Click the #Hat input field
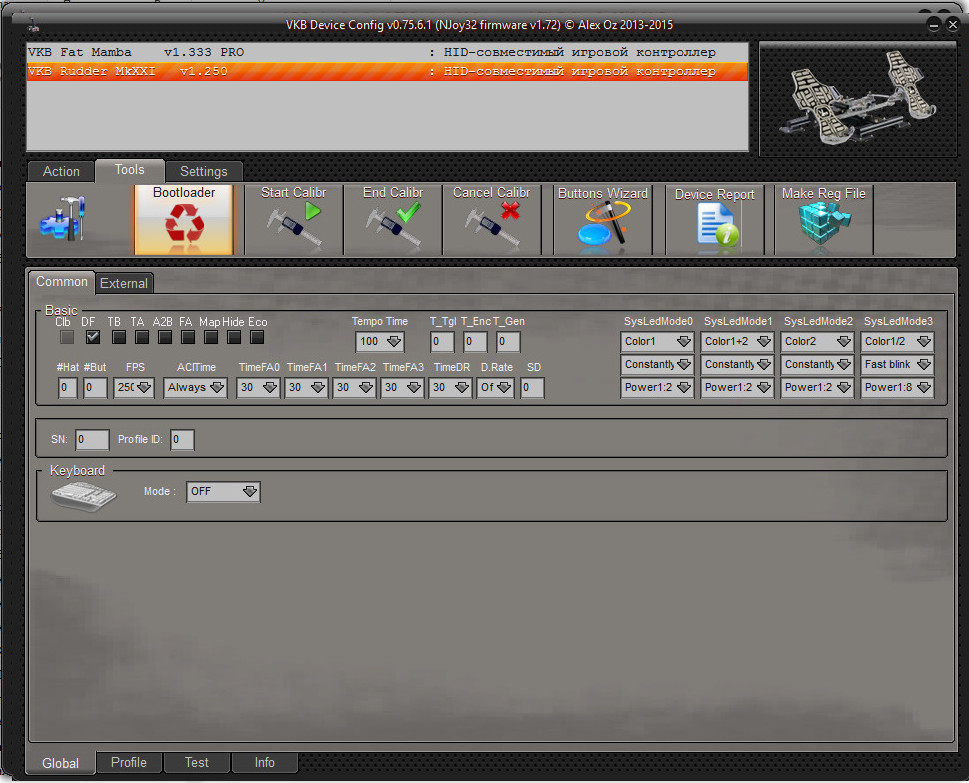 [x=67, y=387]
